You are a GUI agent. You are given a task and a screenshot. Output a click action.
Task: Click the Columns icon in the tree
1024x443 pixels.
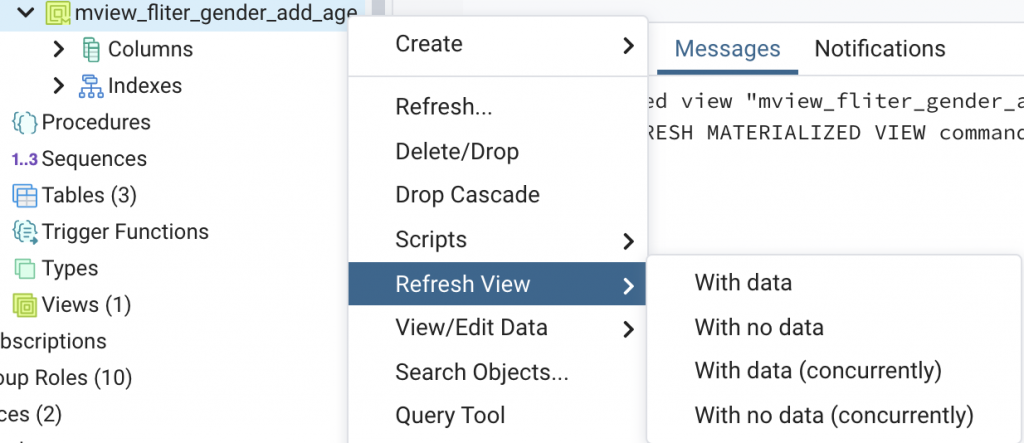(x=92, y=49)
